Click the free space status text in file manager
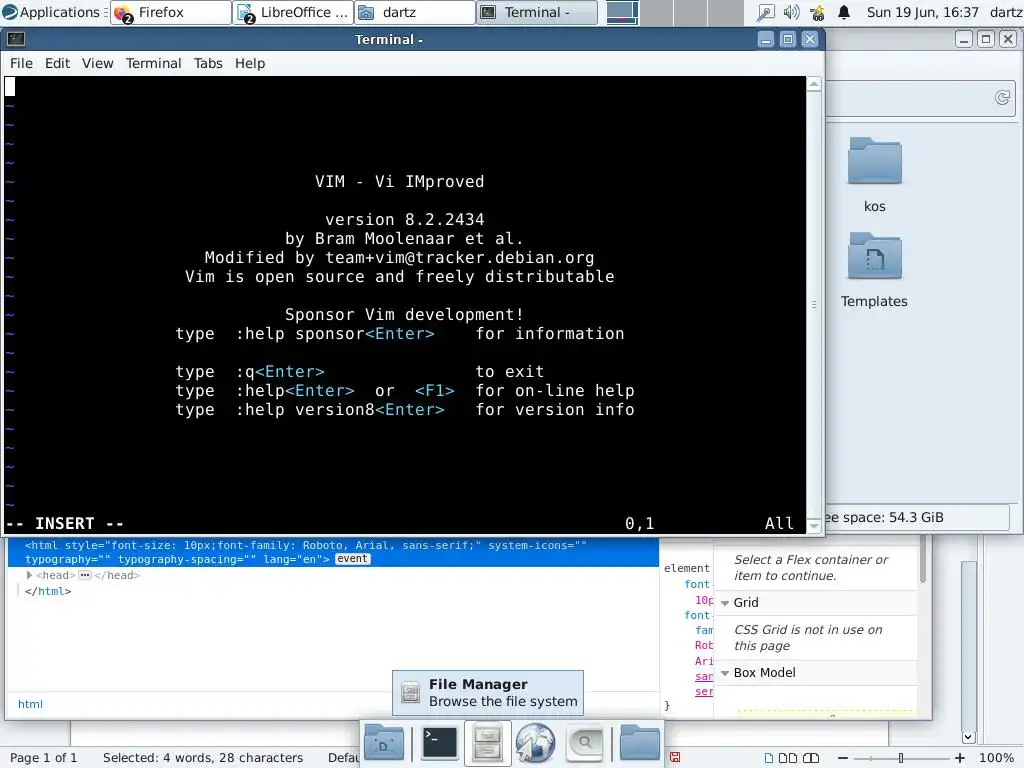 pyautogui.click(x=884, y=517)
